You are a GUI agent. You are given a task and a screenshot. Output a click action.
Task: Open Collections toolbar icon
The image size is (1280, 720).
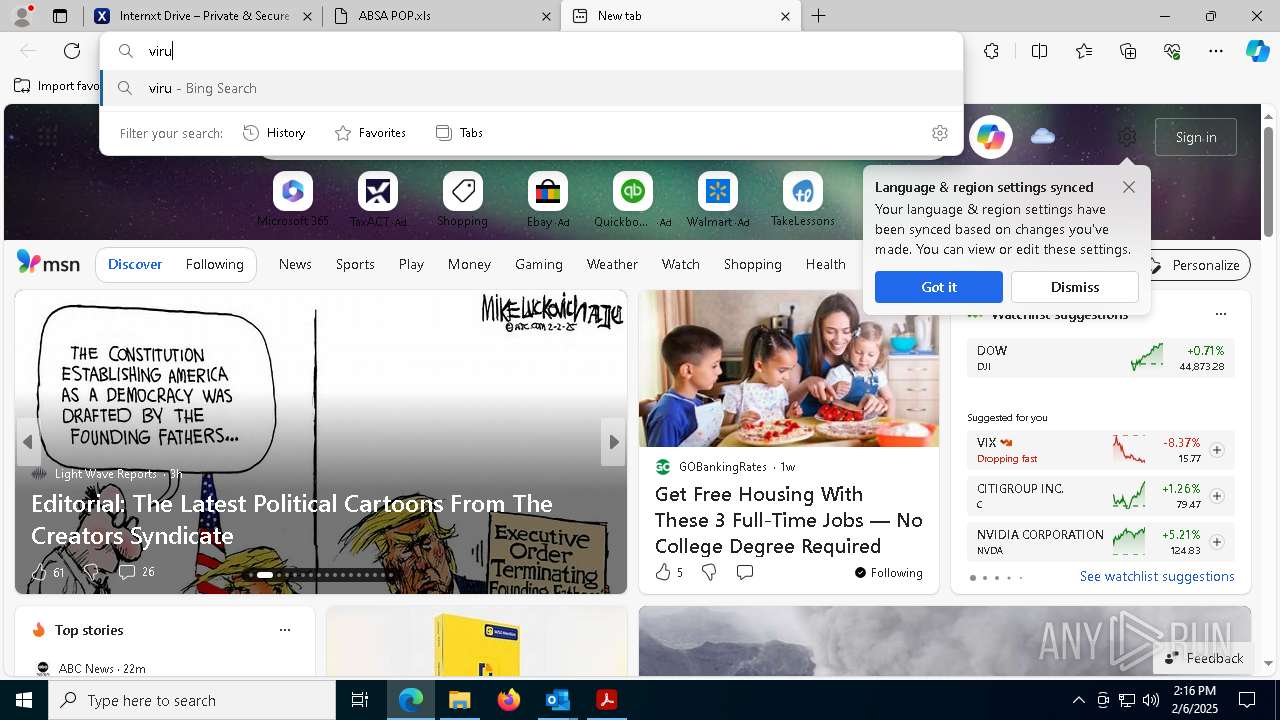(x=1128, y=51)
